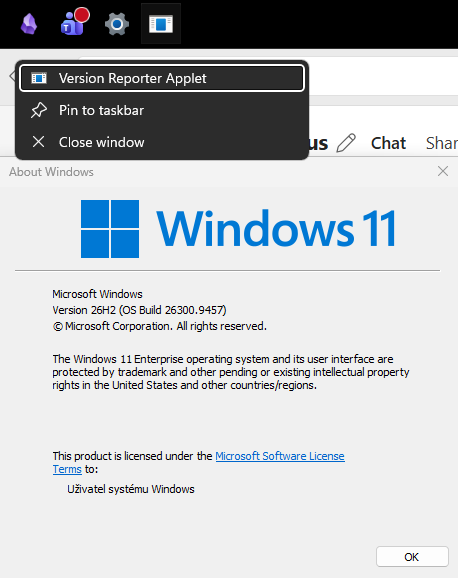Click the Terms link text
This screenshot has width=458, height=578.
click(67, 469)
